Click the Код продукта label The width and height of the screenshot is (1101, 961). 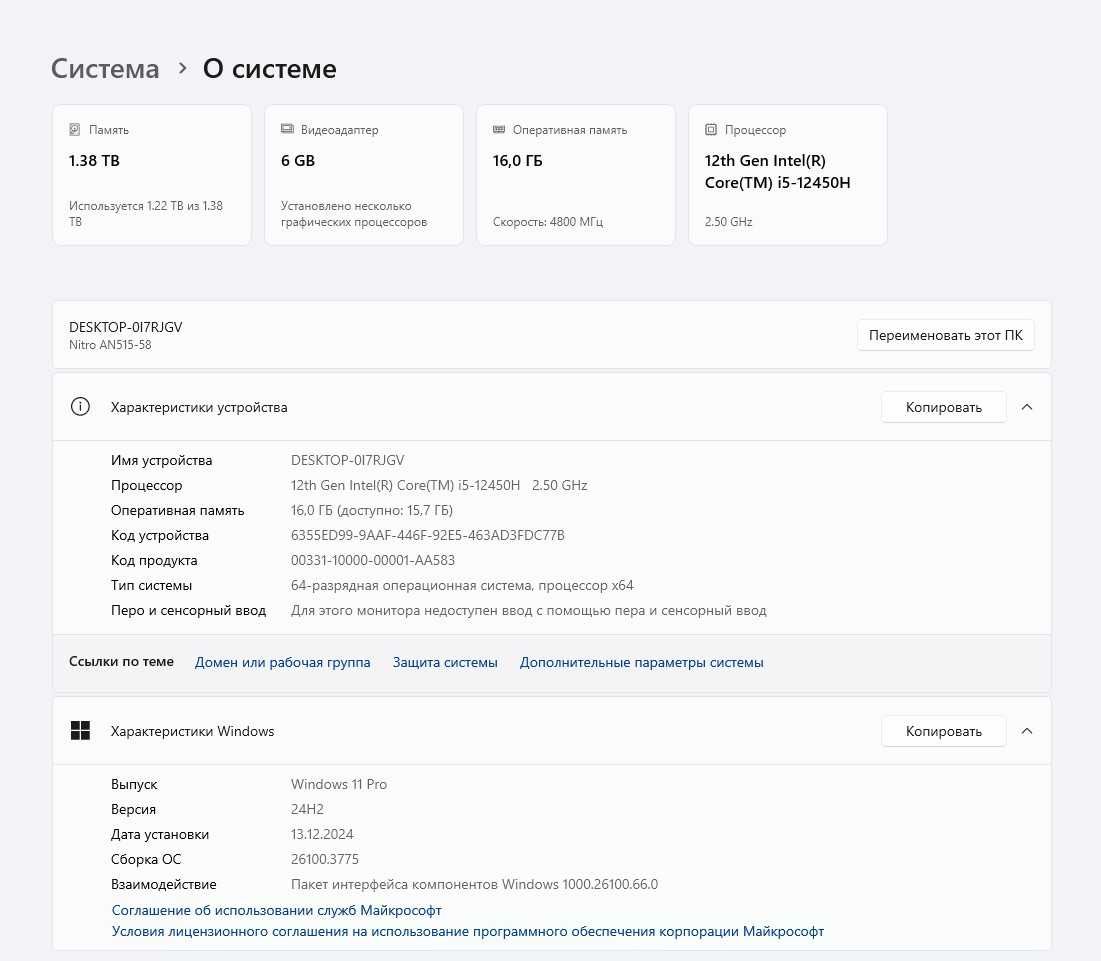point(154,560)
